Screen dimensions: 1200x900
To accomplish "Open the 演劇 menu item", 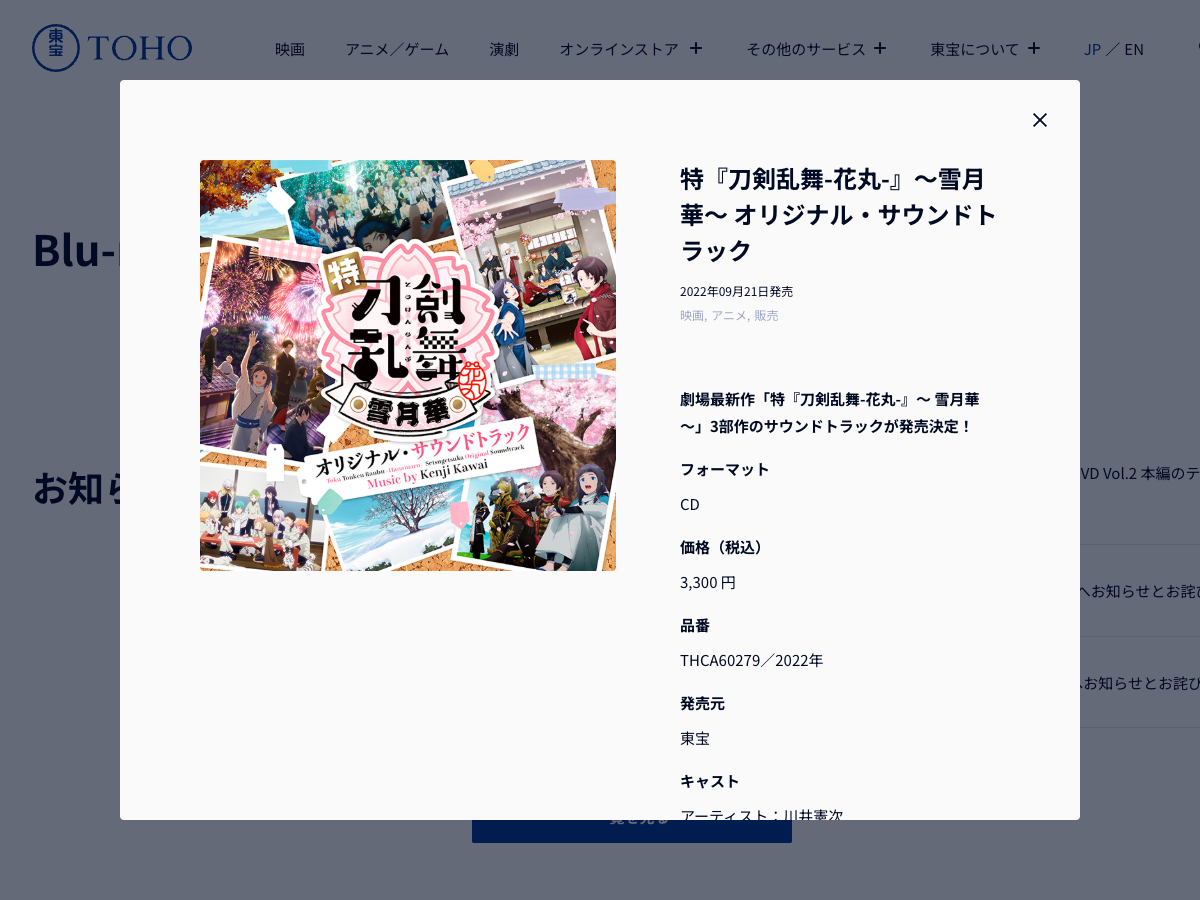I will click(x=504, y=49).
